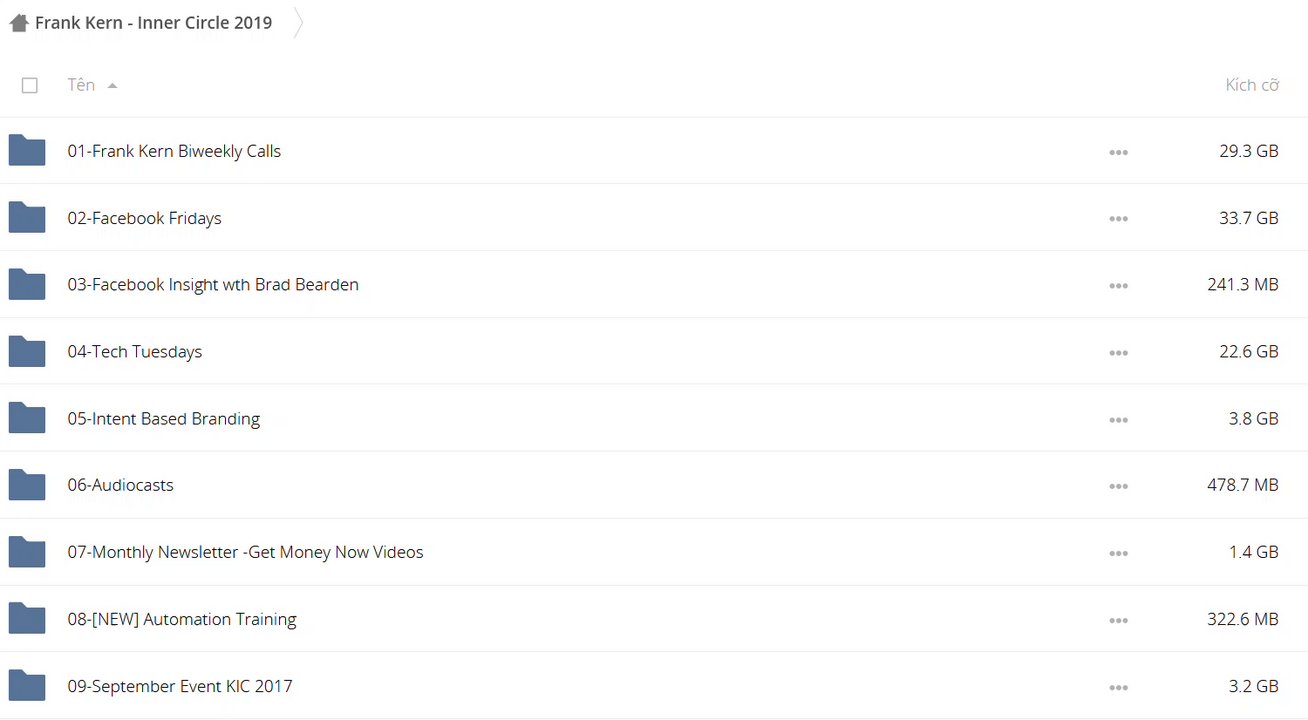The height and width of the screenshot is (720, 1308).
Task: Sort files by Kích cỡ column
Action: [x=1252, y=85]
